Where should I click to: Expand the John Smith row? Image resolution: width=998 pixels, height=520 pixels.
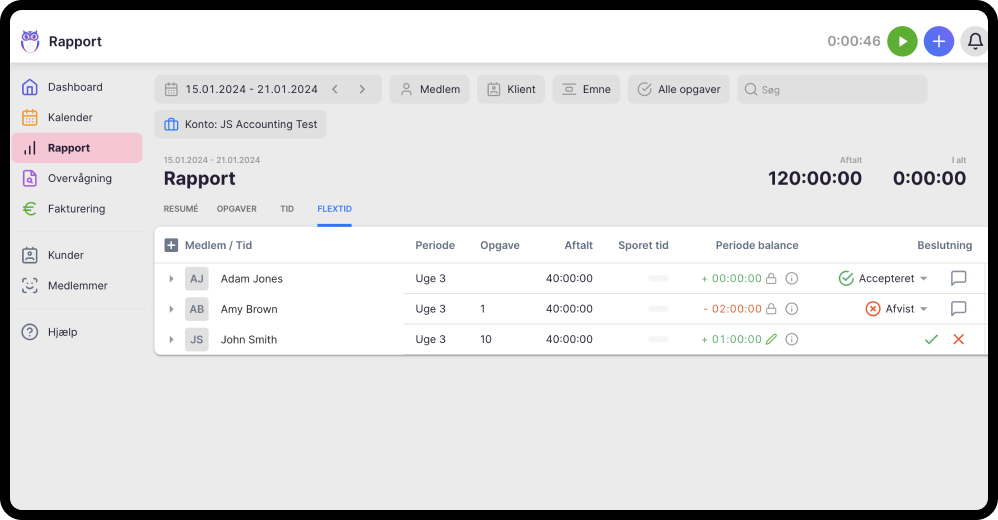171,340
